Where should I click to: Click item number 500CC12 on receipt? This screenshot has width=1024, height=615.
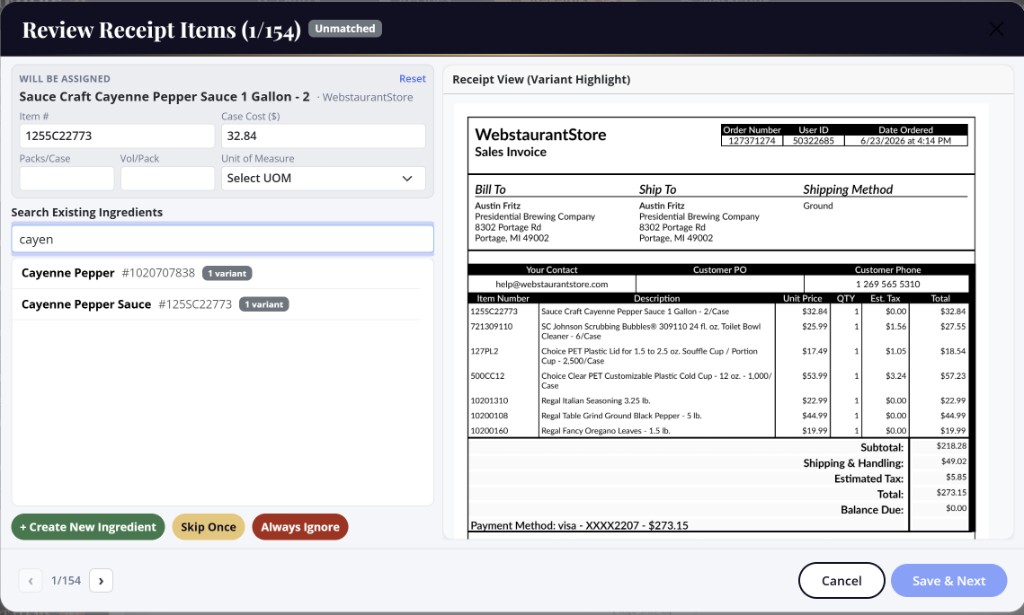[x=487, y=376]
